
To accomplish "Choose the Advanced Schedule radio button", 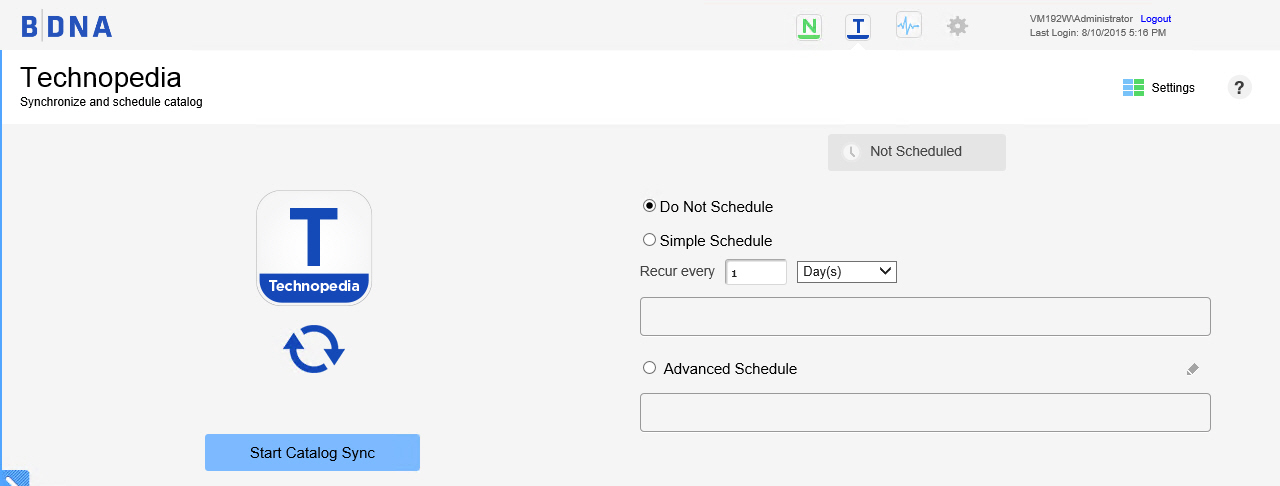I will pos(650,368).
